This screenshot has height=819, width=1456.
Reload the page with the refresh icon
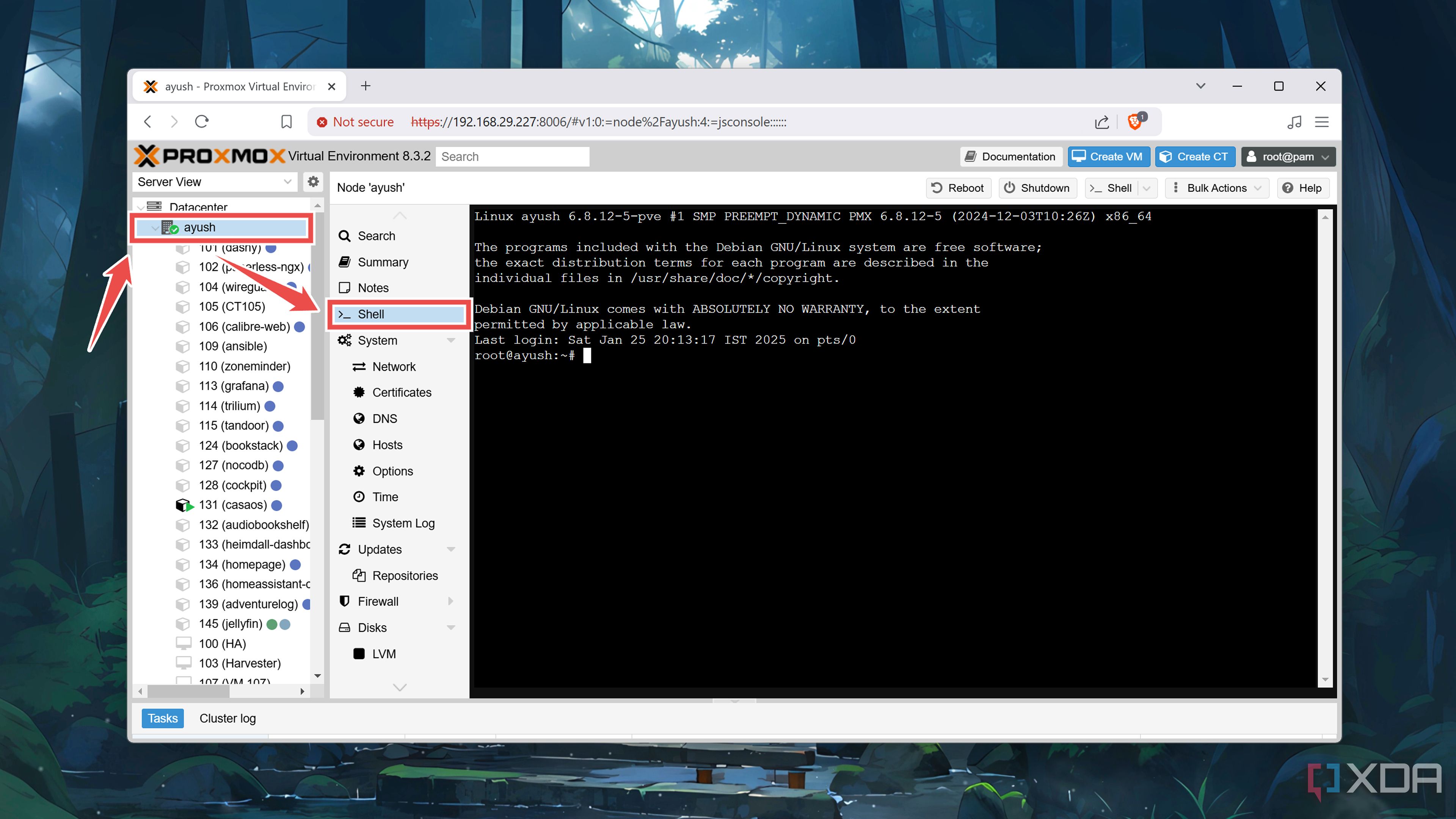pyautogui.click(x=202, y=121)
